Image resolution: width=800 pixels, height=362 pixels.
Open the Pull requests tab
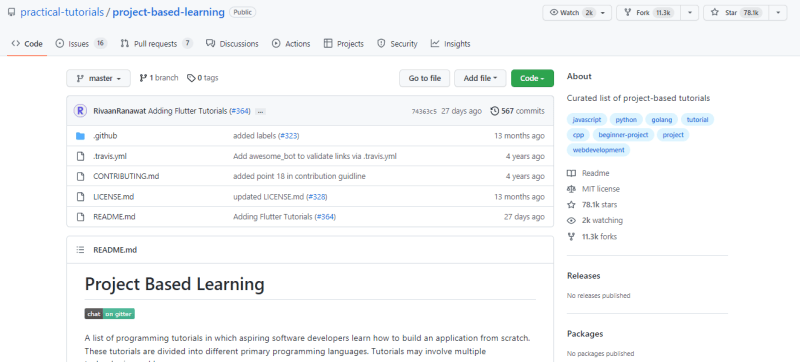(x=157, y=44)
